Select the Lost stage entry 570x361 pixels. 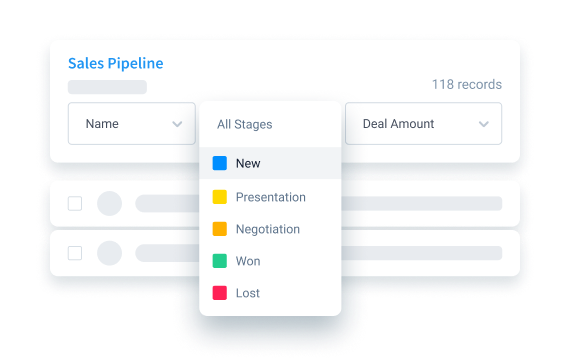click(270, 293)
